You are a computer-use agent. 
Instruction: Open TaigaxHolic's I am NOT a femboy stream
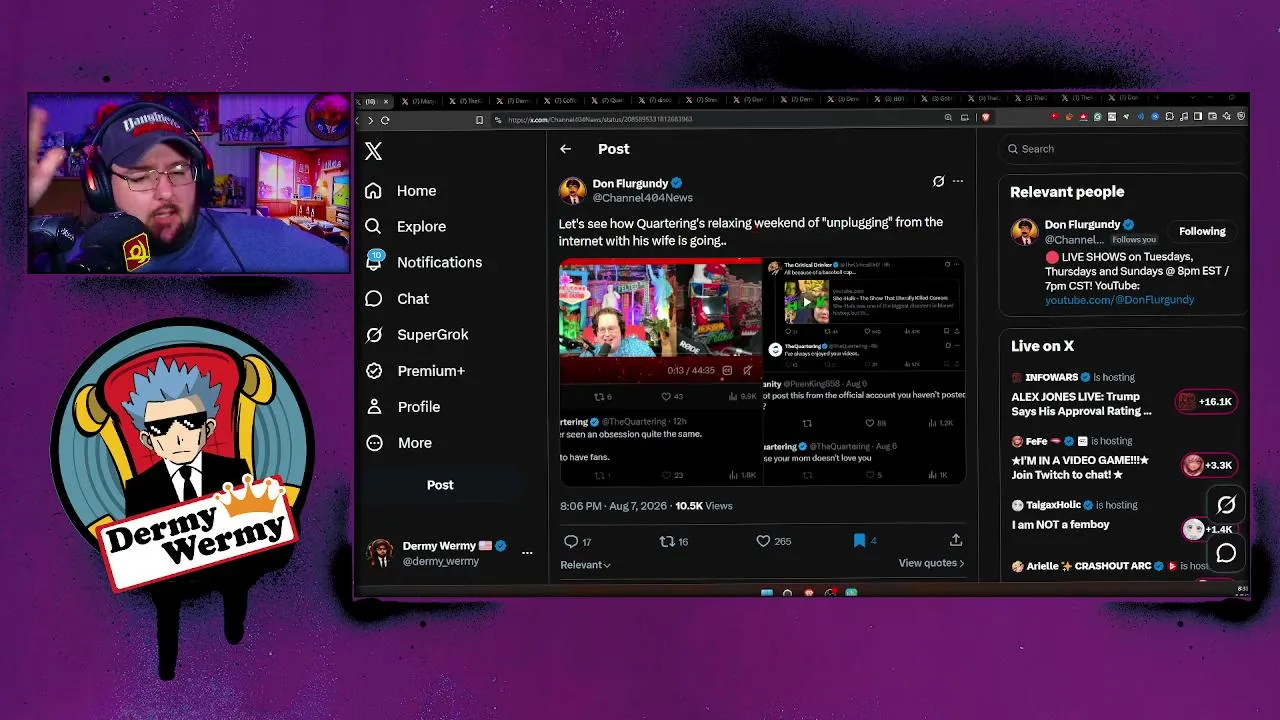pos(1060,525)
